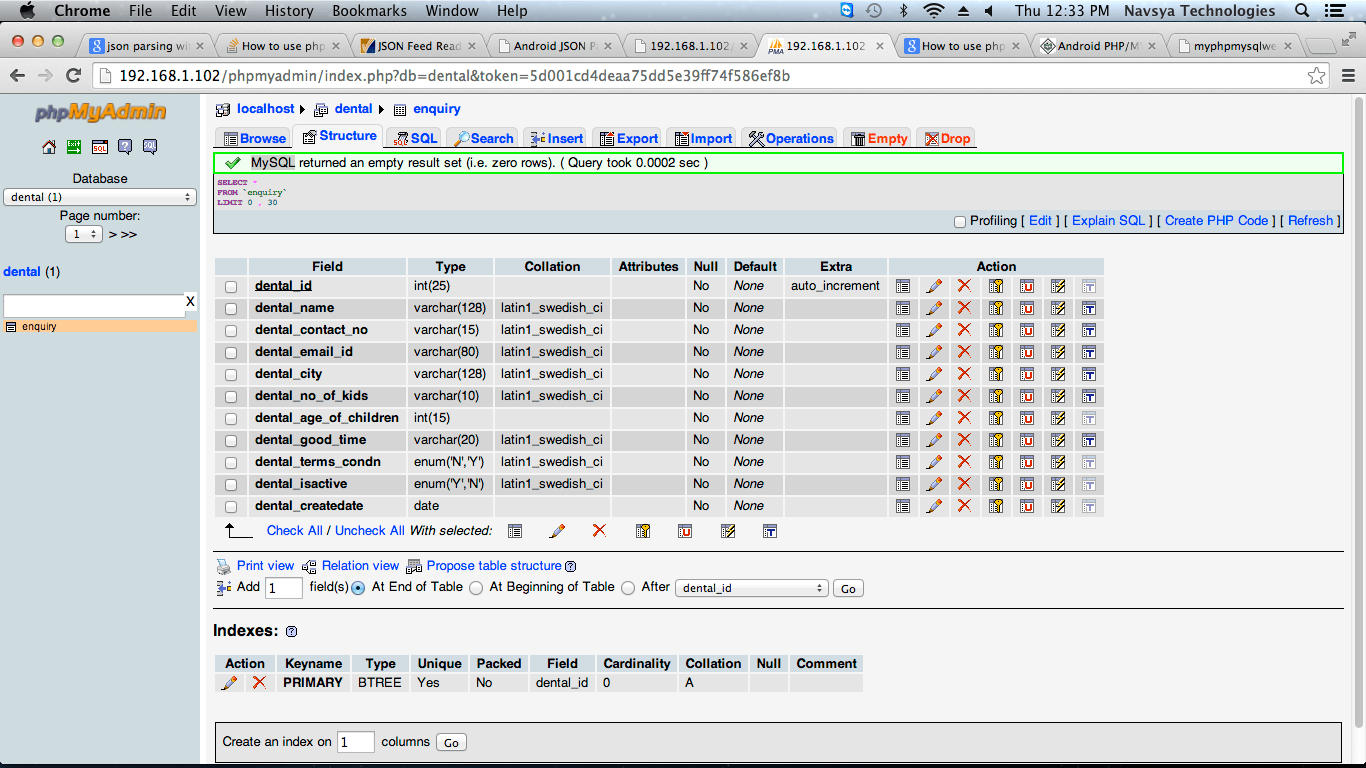Enable the Profiling checkbox

958,221
